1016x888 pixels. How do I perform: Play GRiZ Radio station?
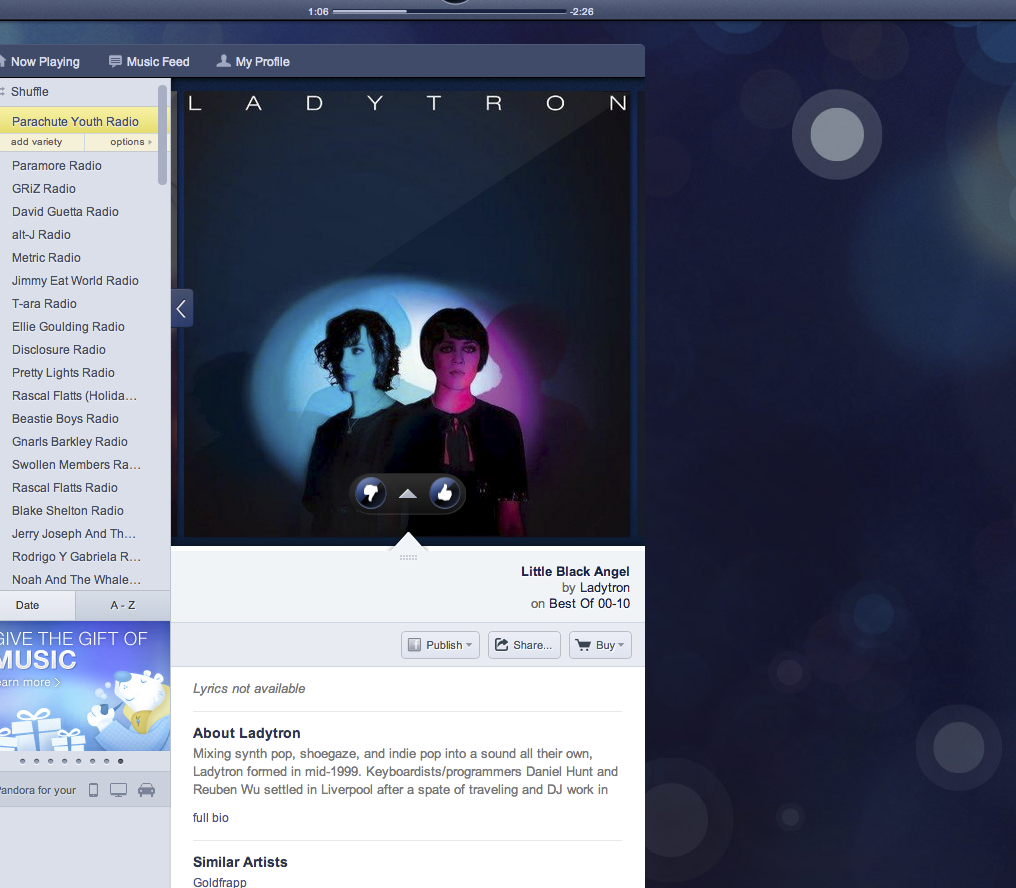tap(44, 189)
